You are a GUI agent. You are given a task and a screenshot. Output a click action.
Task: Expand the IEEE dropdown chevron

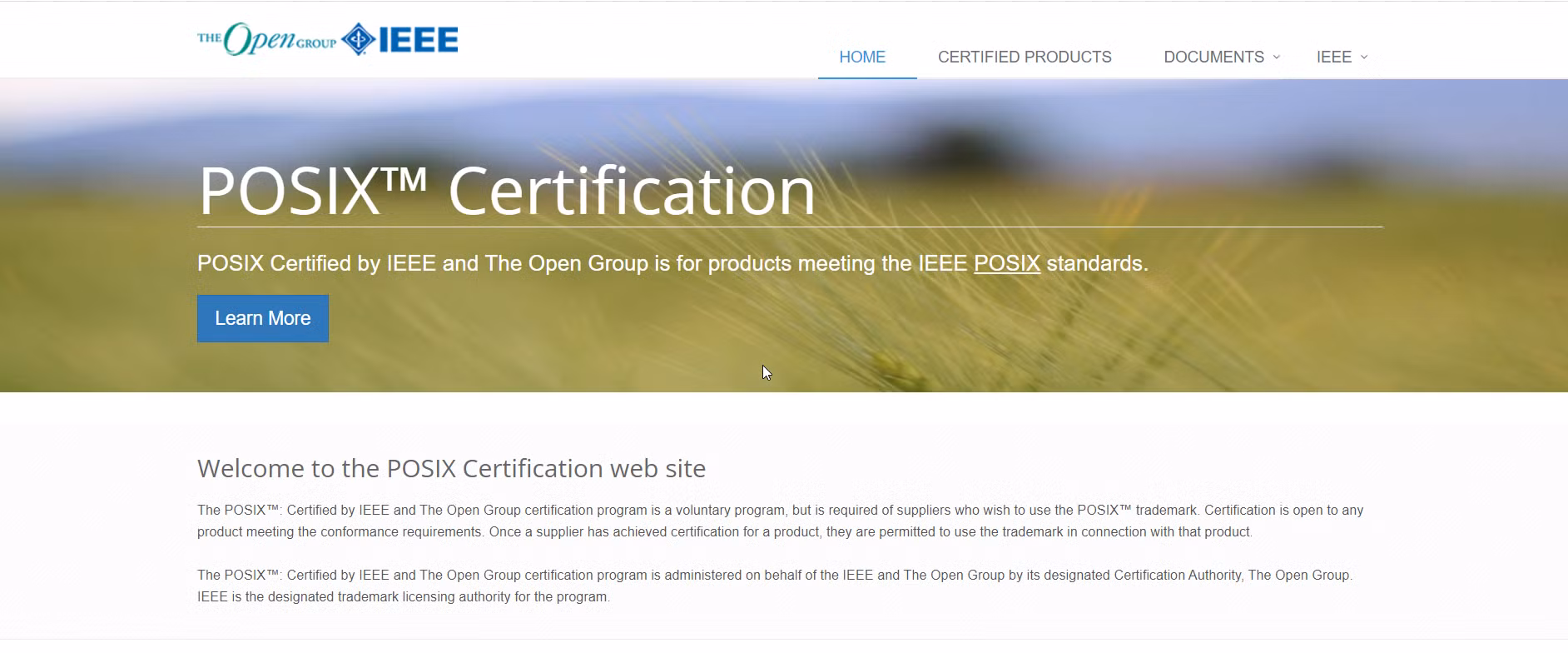(x=1364, y=57)
